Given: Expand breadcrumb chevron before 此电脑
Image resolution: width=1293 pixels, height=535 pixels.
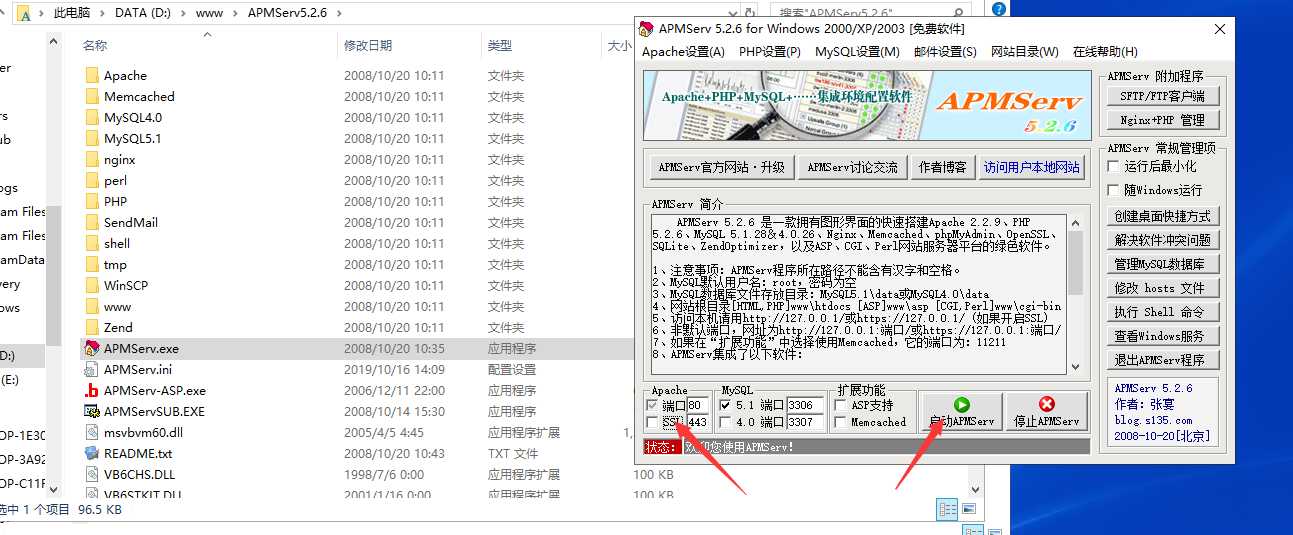Looking at the screenshot, I should pyautogui.click(x=42, y=13).
